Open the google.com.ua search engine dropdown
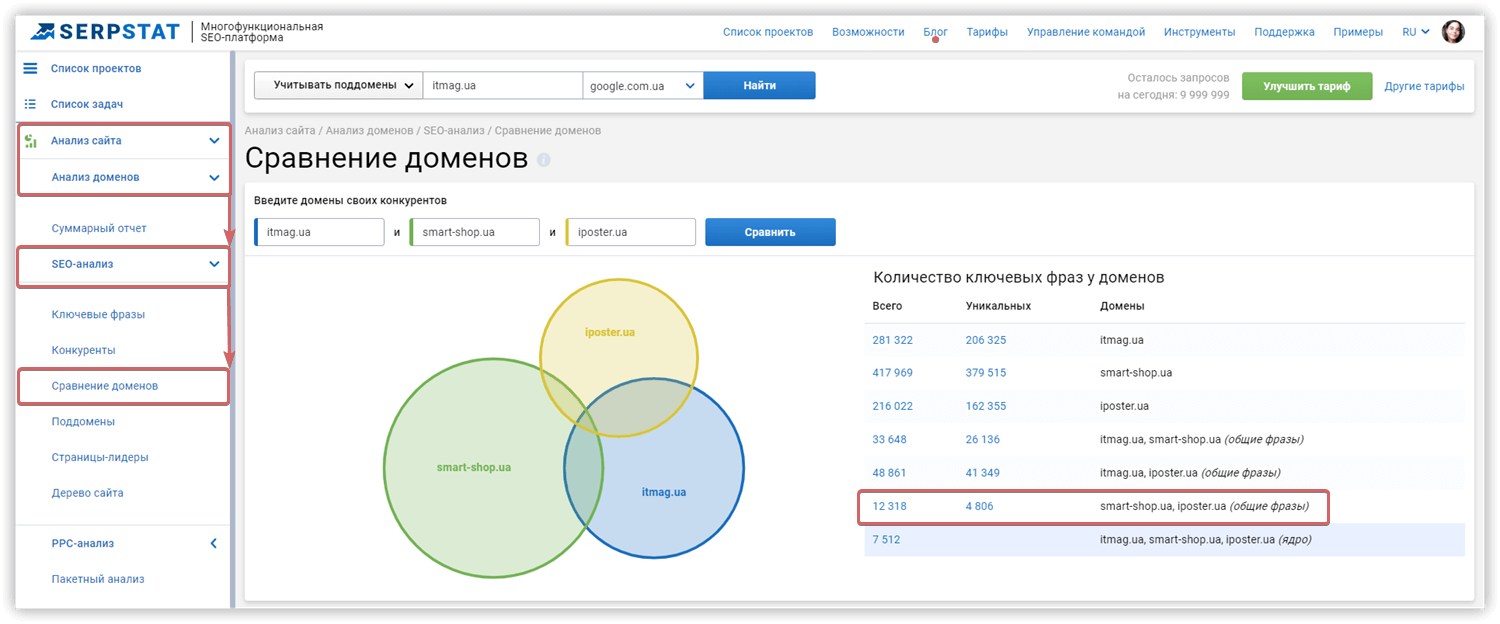This screenshot has width=1500, height=624. point(643,86)
